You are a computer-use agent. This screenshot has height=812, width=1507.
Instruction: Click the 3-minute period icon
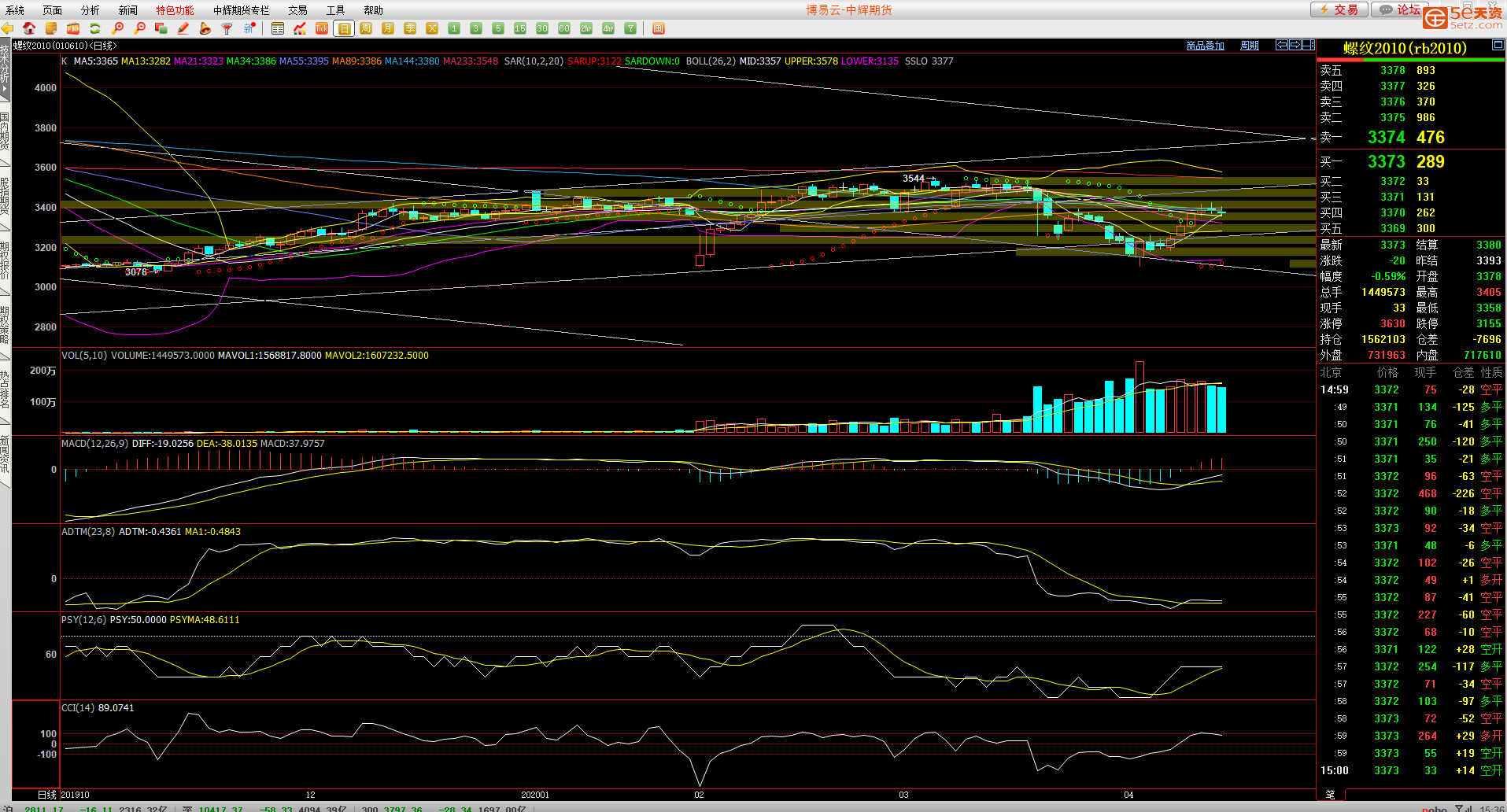476,28
